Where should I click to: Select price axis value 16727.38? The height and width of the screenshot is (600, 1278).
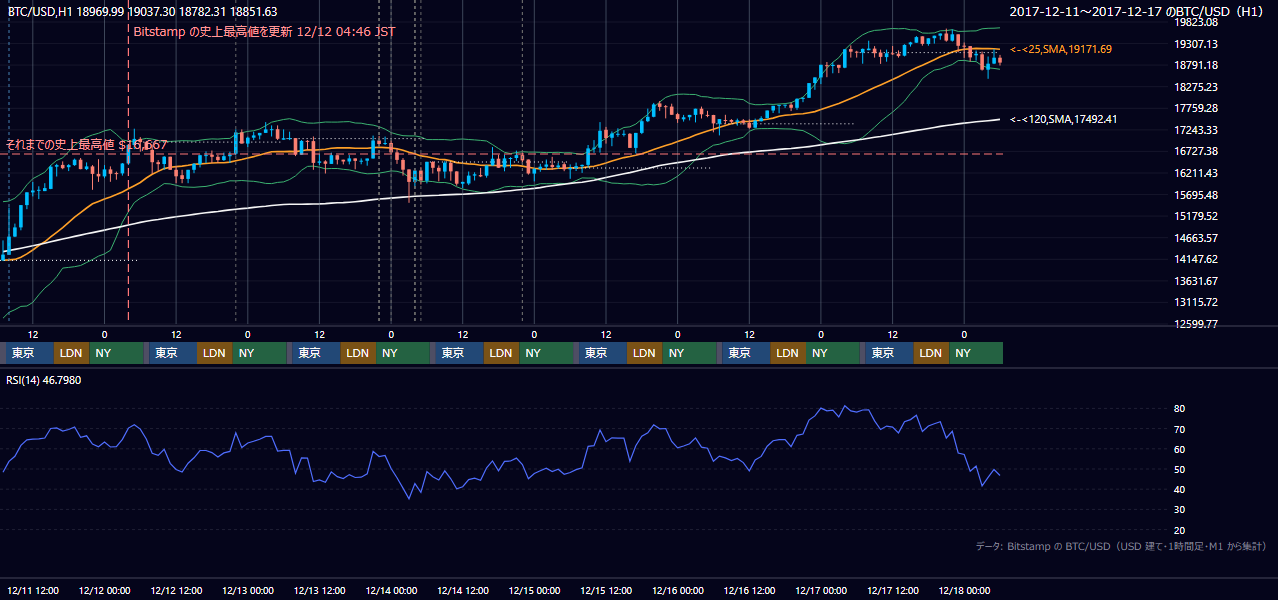1195,152
